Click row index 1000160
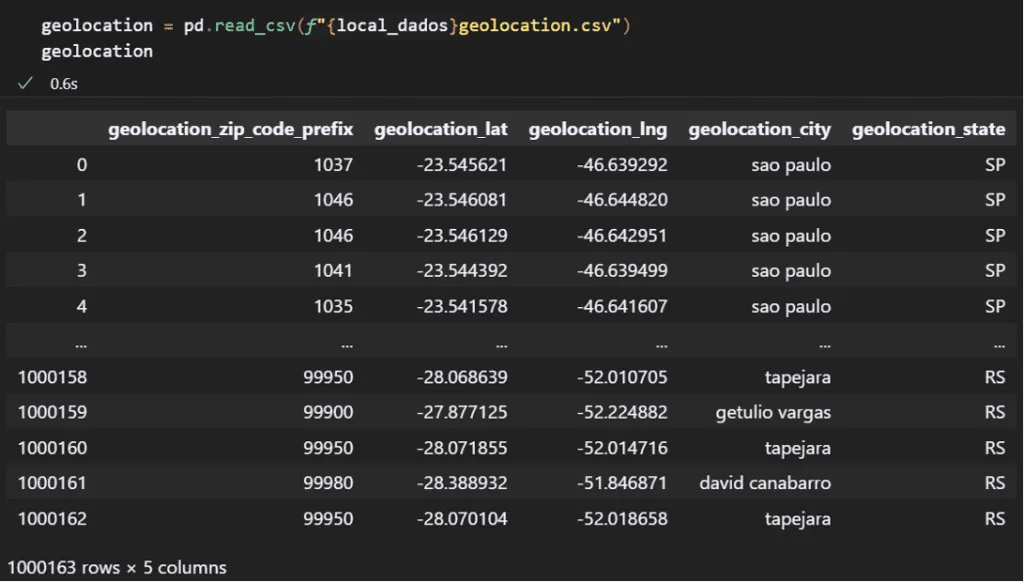The height and width of the screenshot is (582, 1024). 52,448
